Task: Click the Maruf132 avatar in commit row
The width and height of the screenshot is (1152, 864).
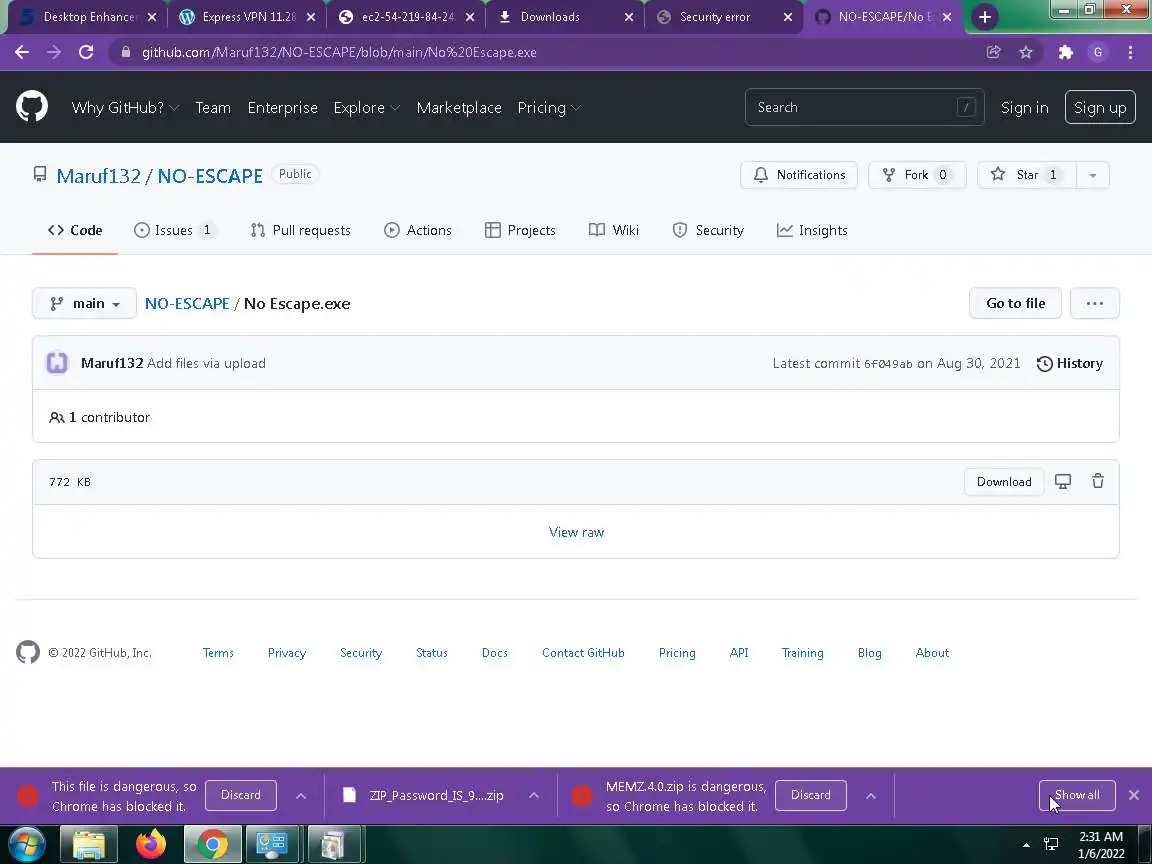Action: (x=57, y=363)
